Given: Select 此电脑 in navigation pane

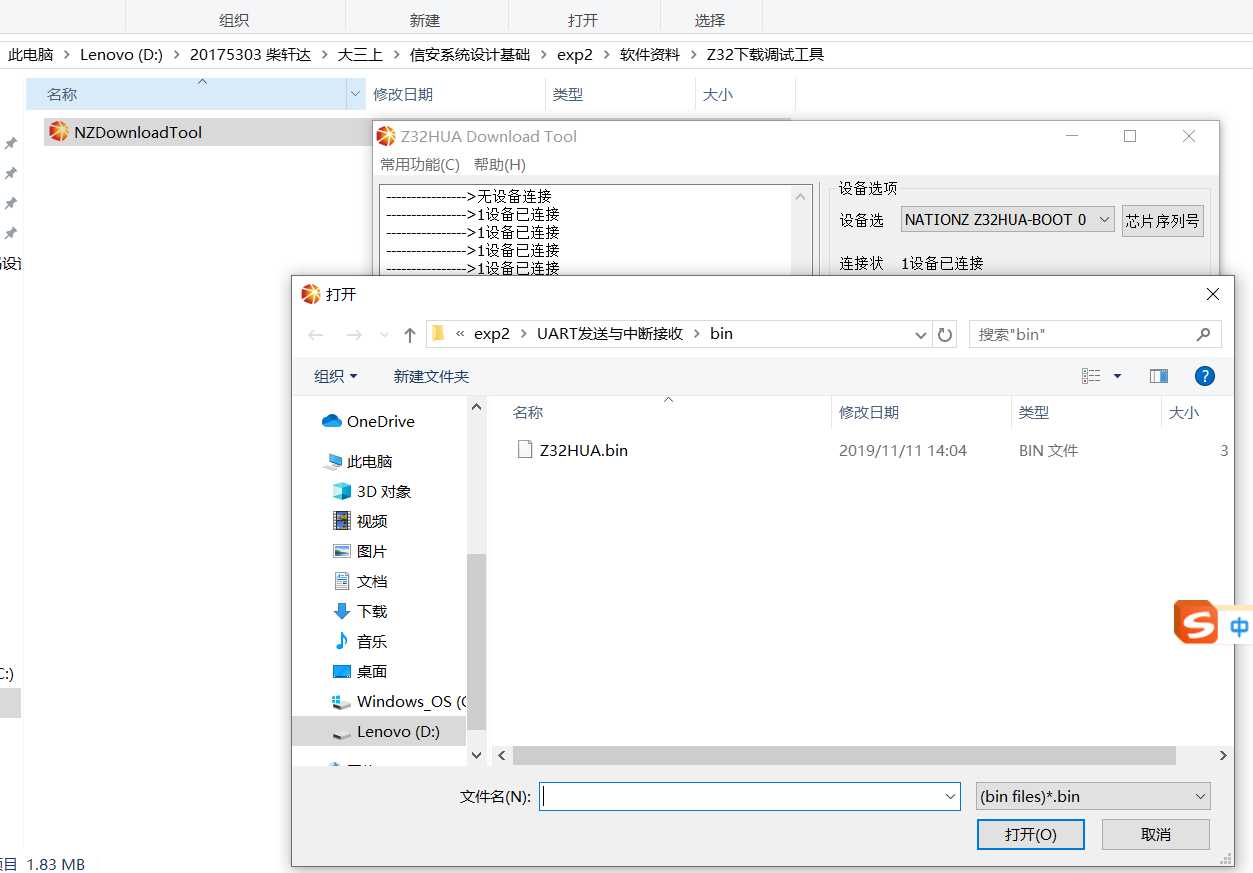Looking at the screenshot, I should pyautogui.click(x=358, y=461).
